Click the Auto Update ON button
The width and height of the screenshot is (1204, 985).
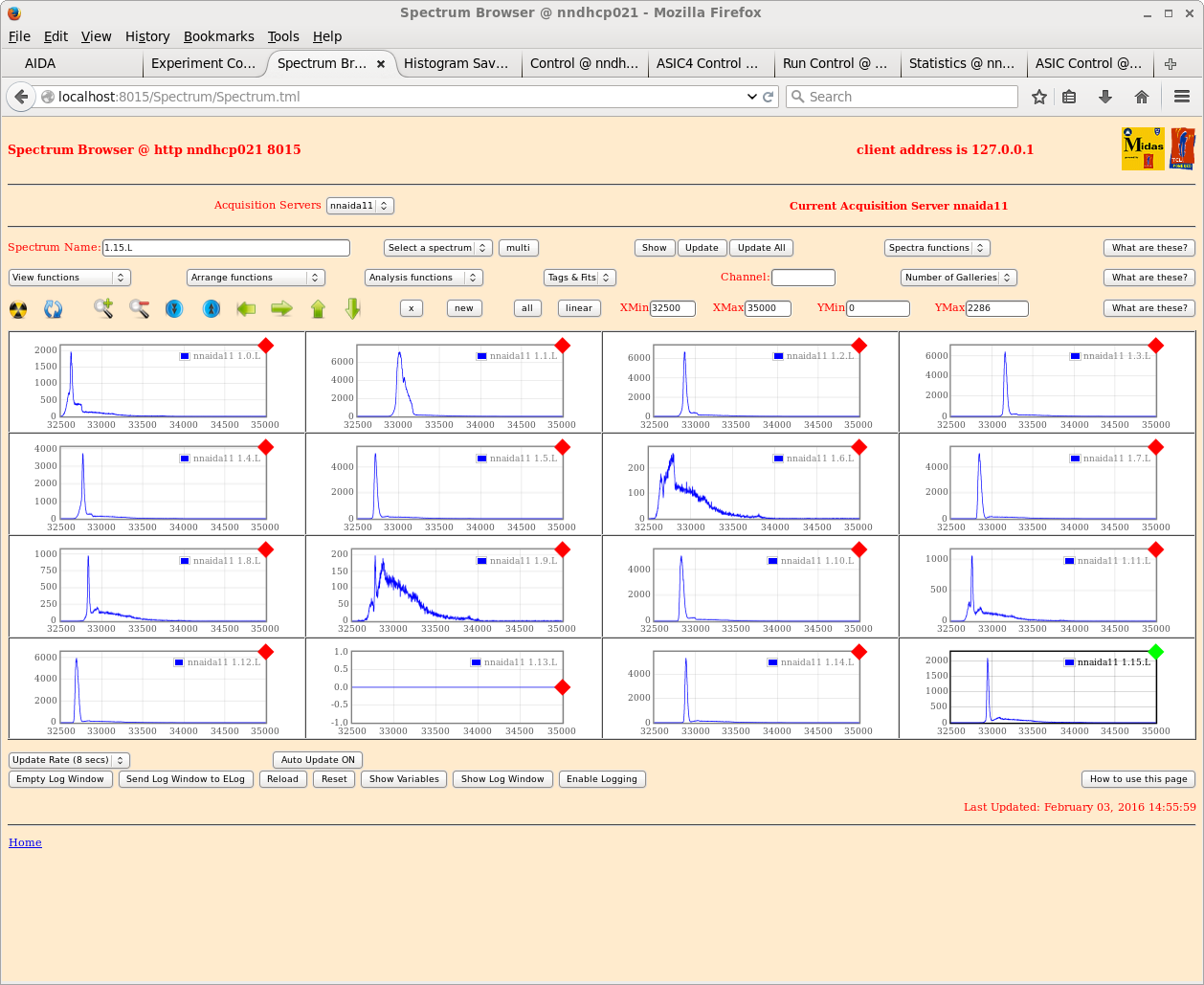[318, 760]
